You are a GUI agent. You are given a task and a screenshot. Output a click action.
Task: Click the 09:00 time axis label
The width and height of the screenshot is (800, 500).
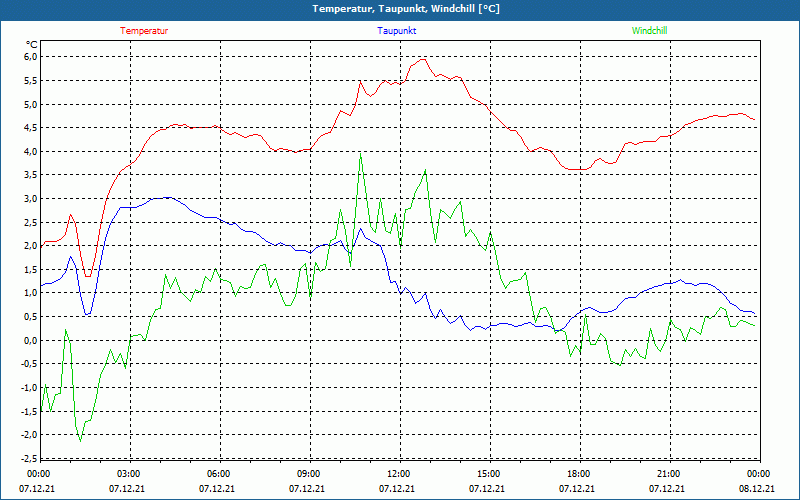point(309,474)
